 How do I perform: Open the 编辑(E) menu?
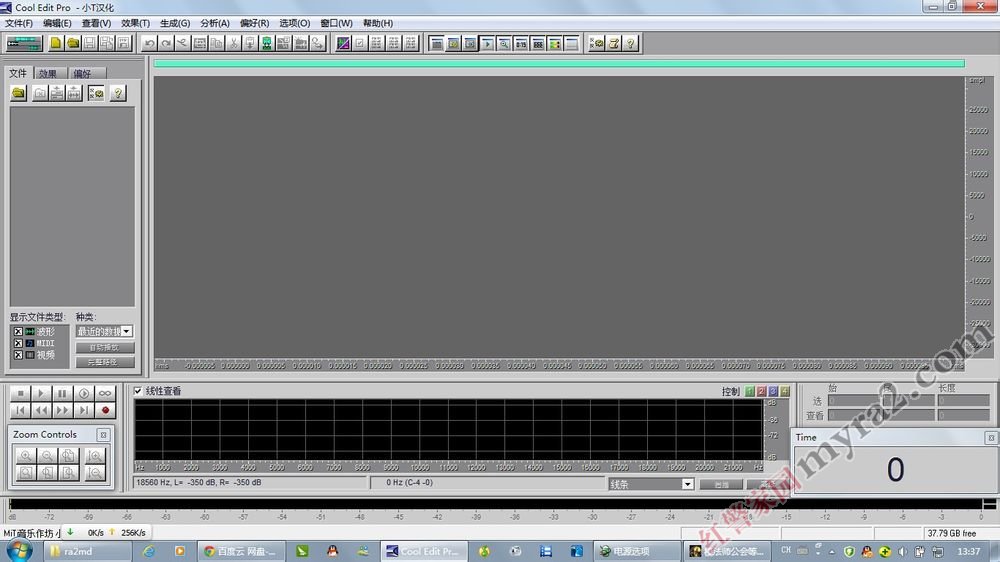pos(57,23)
